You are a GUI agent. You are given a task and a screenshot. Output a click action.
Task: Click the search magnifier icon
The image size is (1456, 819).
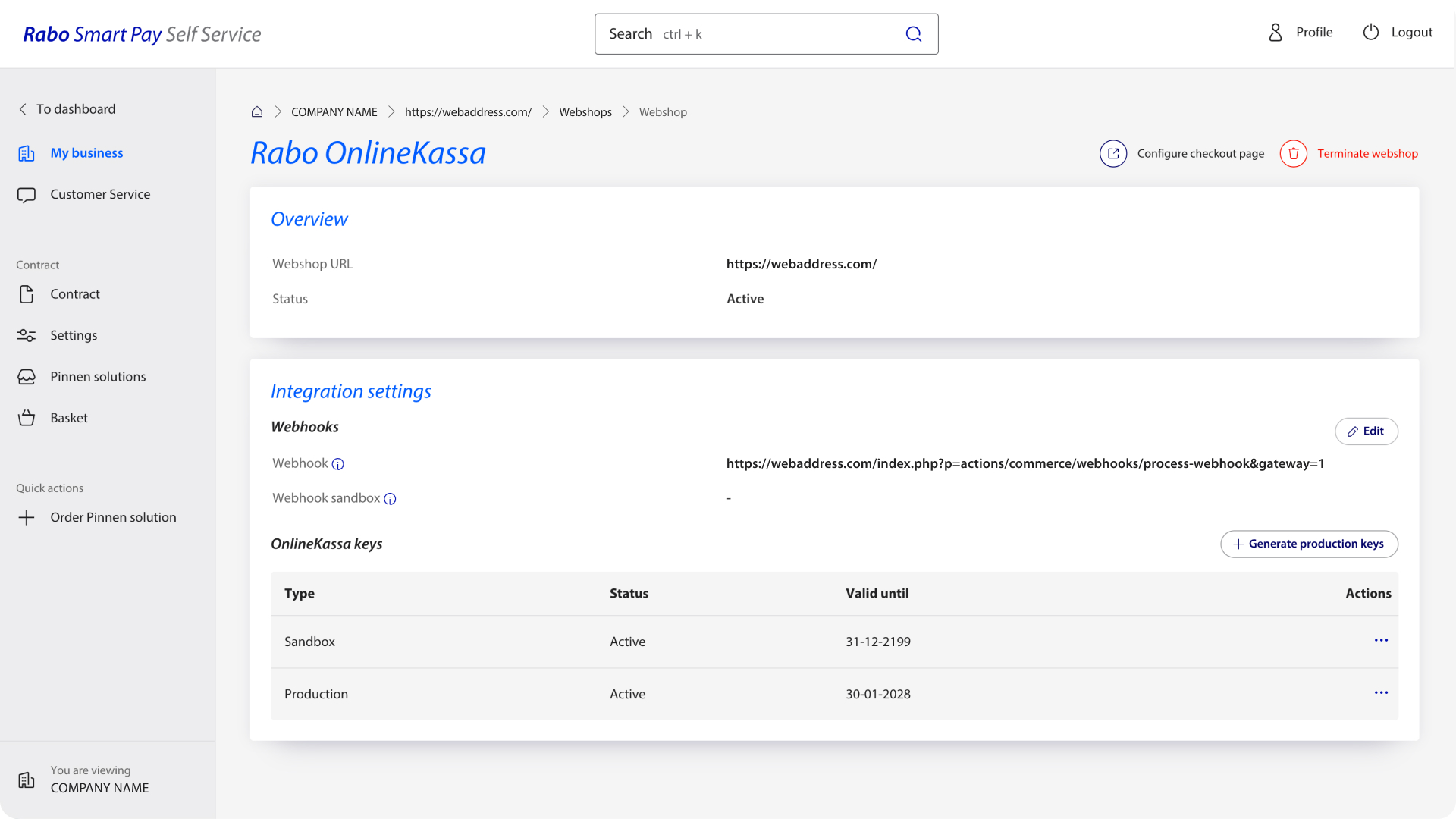[914, 34]
